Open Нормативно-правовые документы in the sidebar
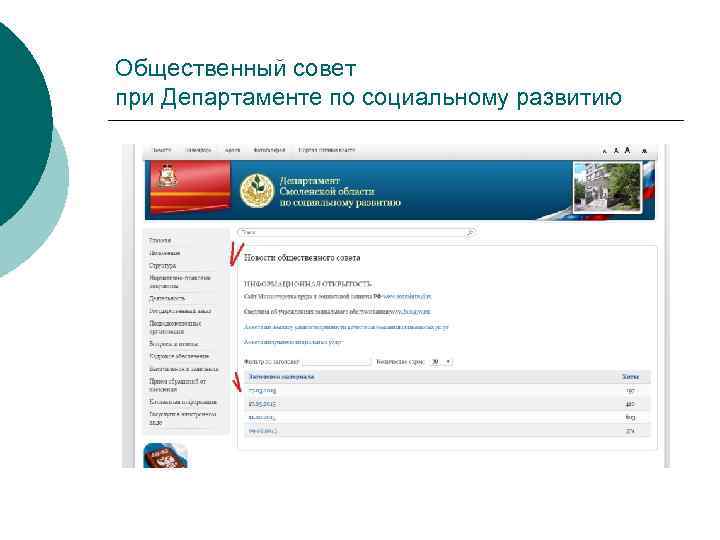The width and height of the screenshot is (720, 540). (x=180, y=281)
